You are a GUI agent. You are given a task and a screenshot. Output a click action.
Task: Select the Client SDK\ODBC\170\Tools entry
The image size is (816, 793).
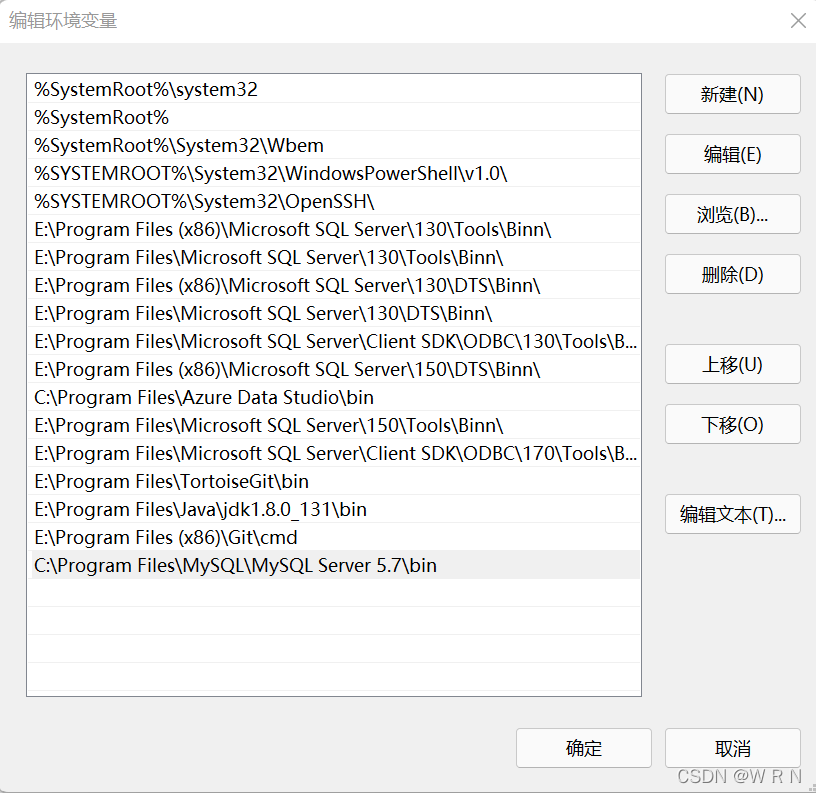[334, 453]
